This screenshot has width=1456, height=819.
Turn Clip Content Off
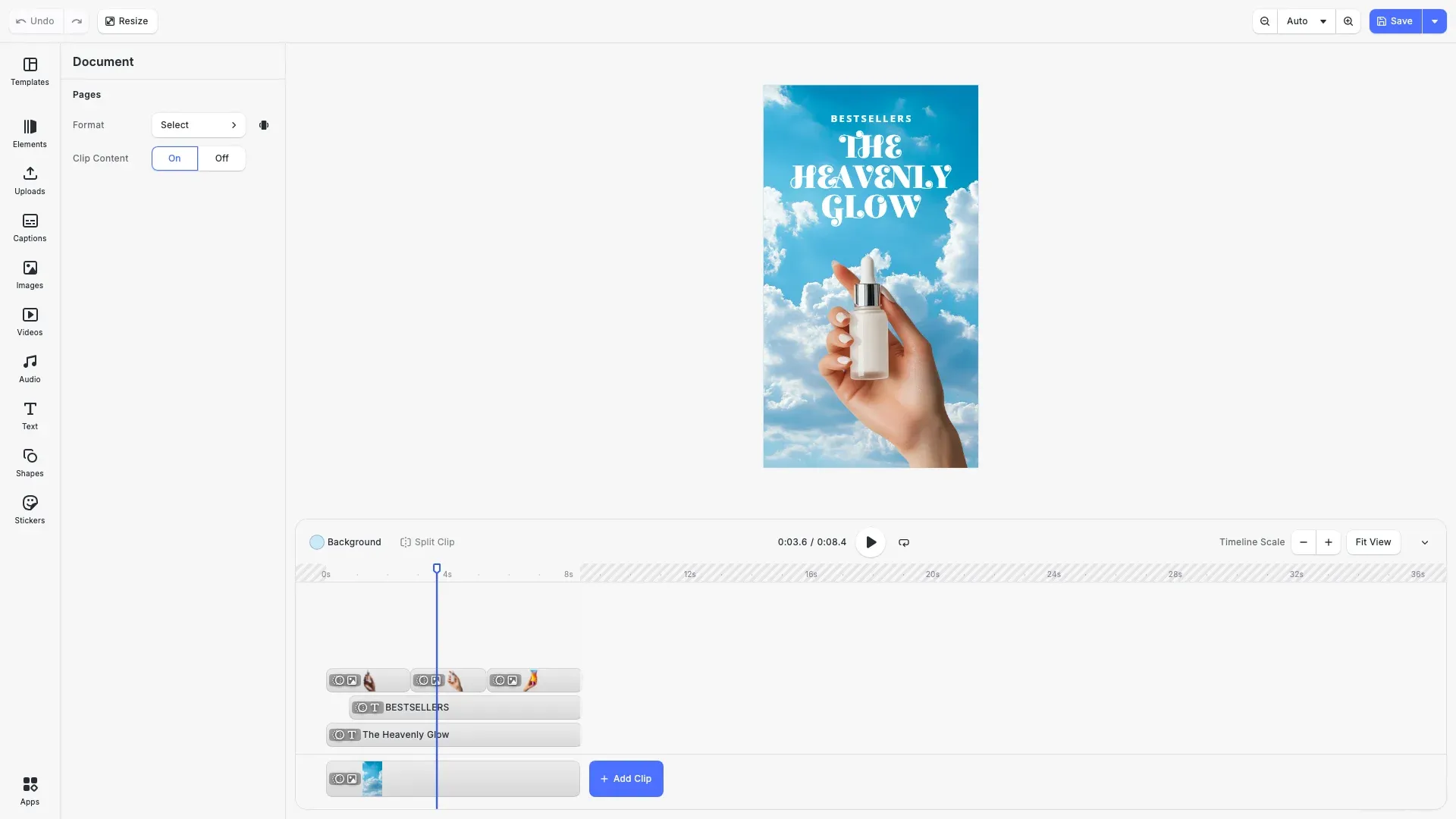(221, 158)
